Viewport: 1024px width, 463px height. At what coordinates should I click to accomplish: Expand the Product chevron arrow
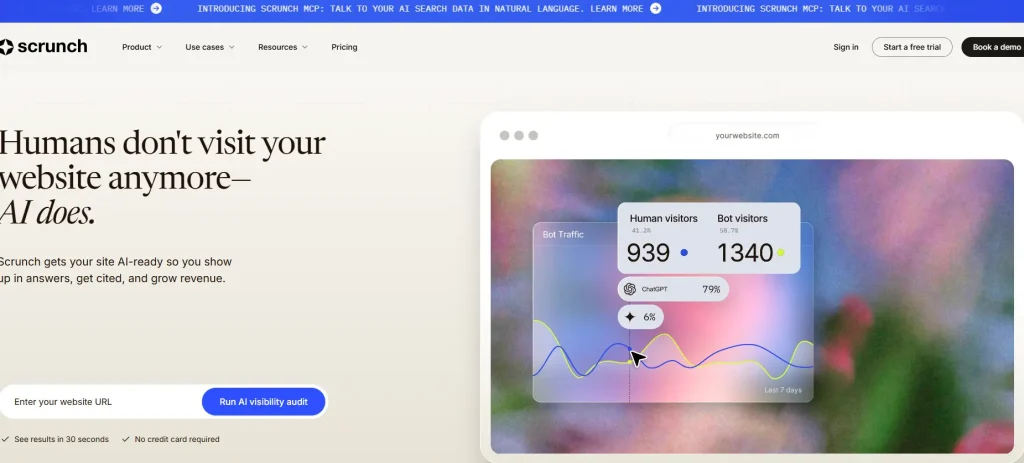(x=159, y=47)
